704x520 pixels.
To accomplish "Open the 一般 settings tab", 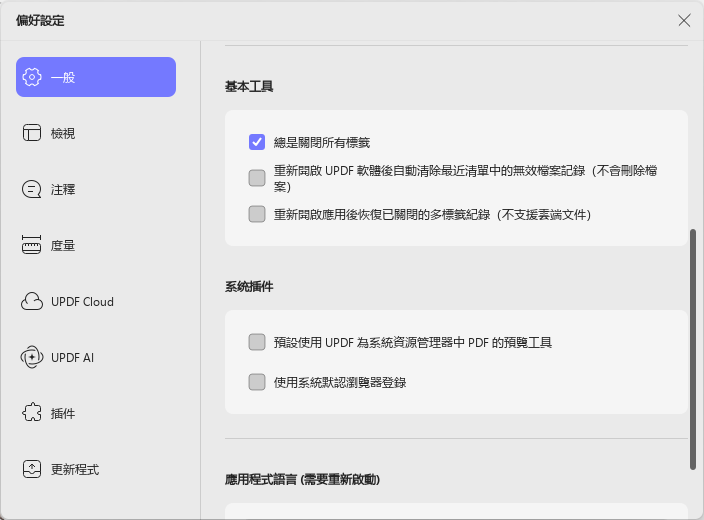I will [96, 77].
